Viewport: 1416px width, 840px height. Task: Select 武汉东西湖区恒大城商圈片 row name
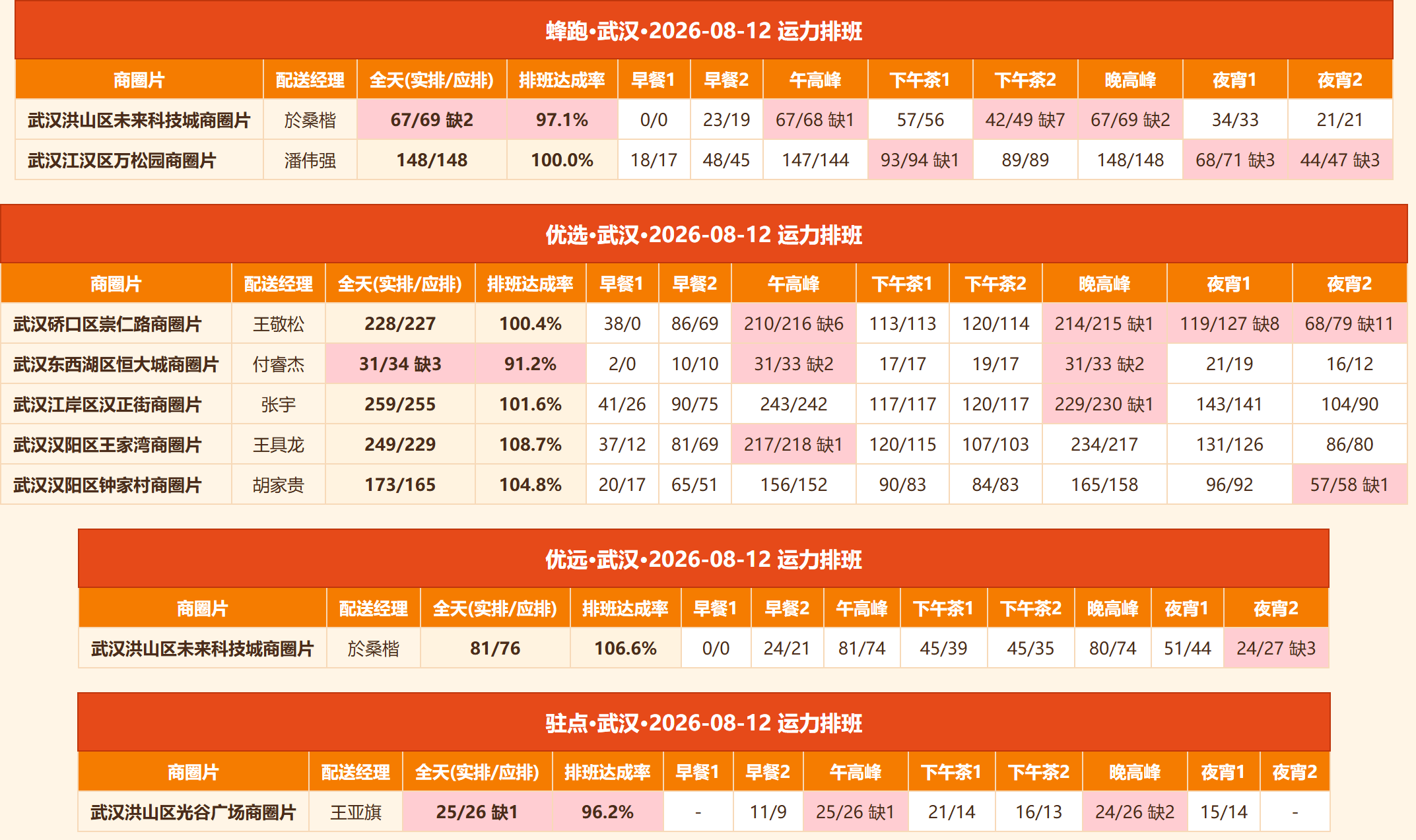pos(116,364)
